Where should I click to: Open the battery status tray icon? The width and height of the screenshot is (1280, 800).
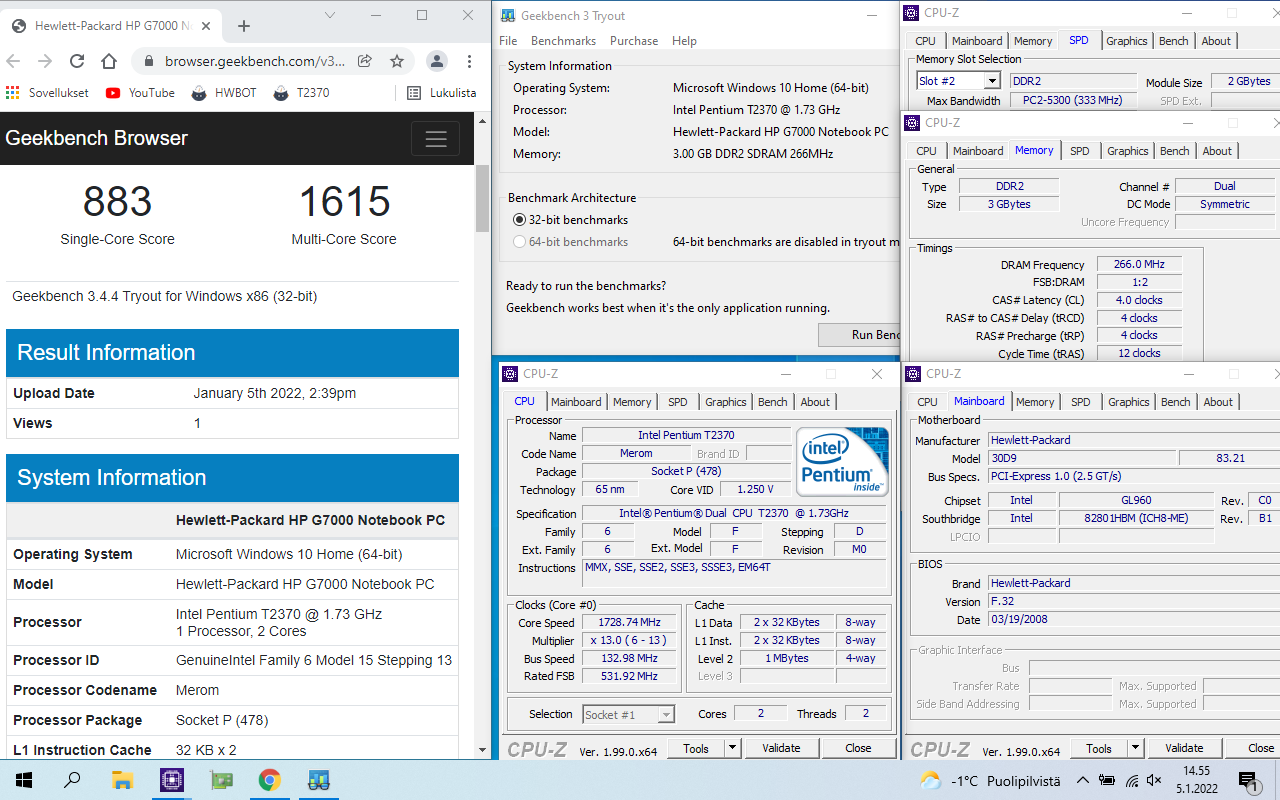[x=1107, y=780]
